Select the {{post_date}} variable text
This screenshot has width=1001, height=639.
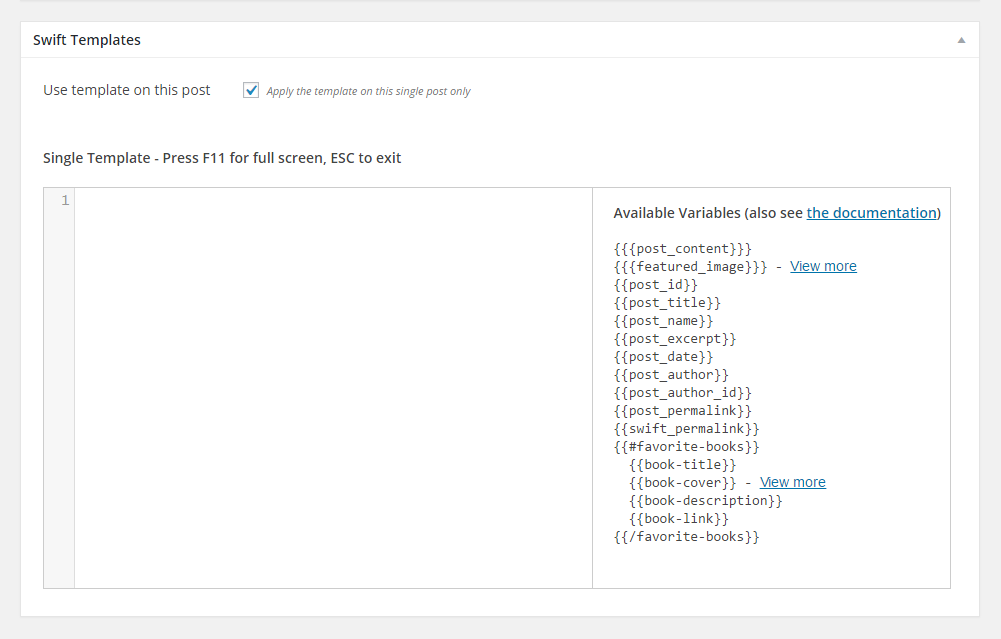pos(663,356)
